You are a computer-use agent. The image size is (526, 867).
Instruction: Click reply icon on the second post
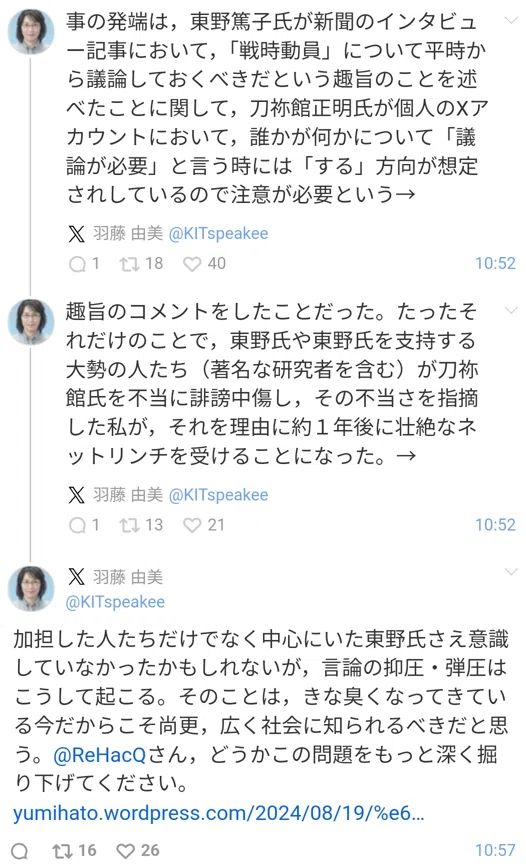point(77,525)
